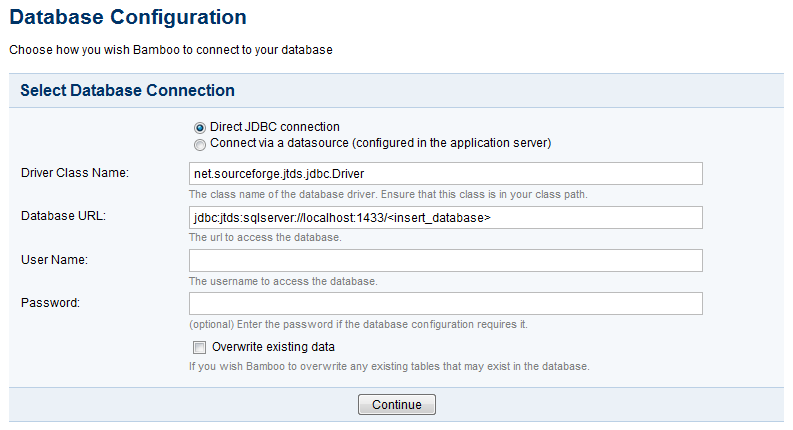Click the 'Select Database Connection' section header
This screenshot has height=430, width=793.
pos(127,91)
